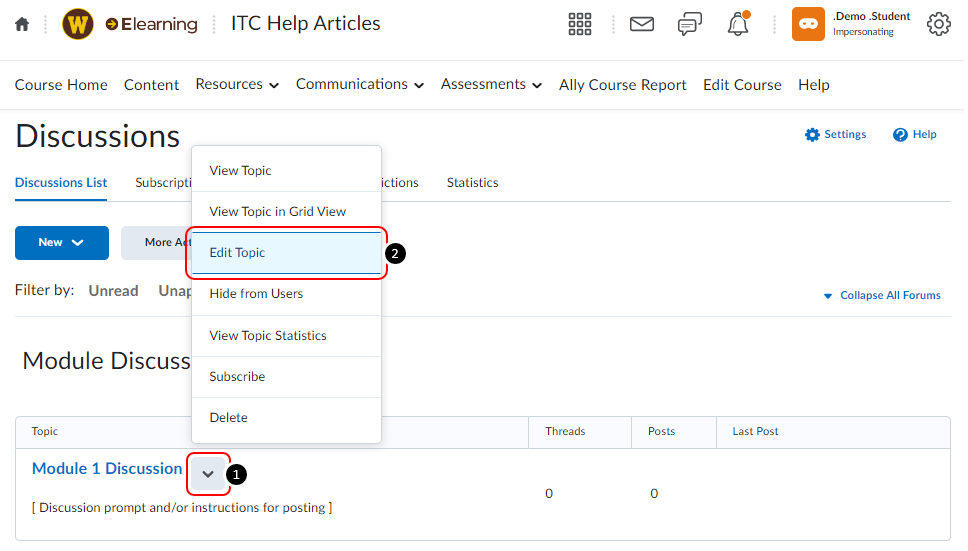Viewport: 968px width, 551px height.
Task: Open Ally Course Report
Action: pos(625,85)
